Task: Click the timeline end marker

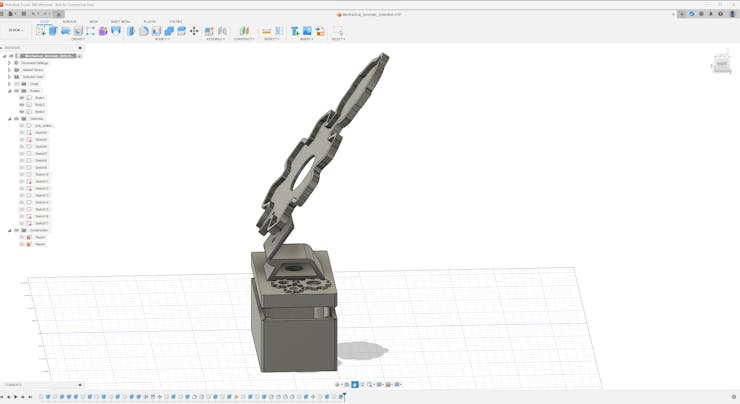Action: [x=344, y=397]
